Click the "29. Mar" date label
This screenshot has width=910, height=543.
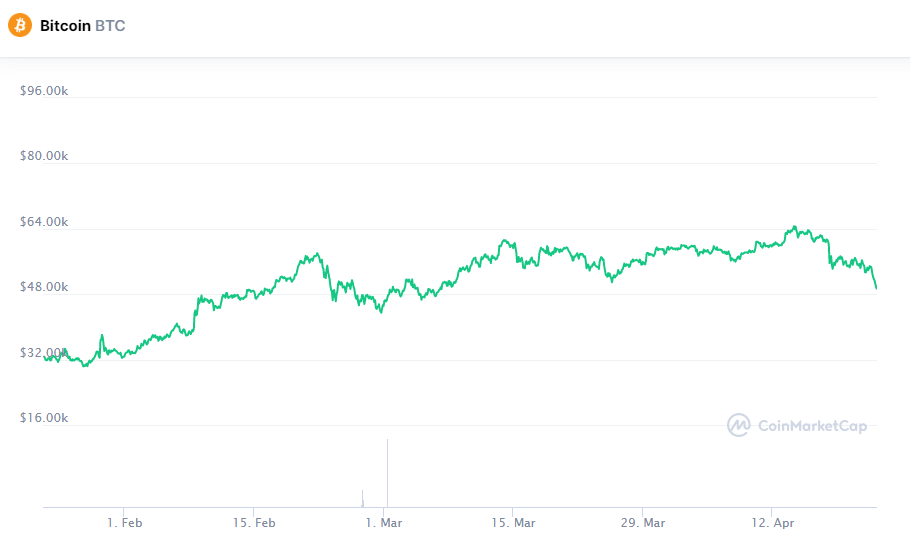tap(643, 523)
